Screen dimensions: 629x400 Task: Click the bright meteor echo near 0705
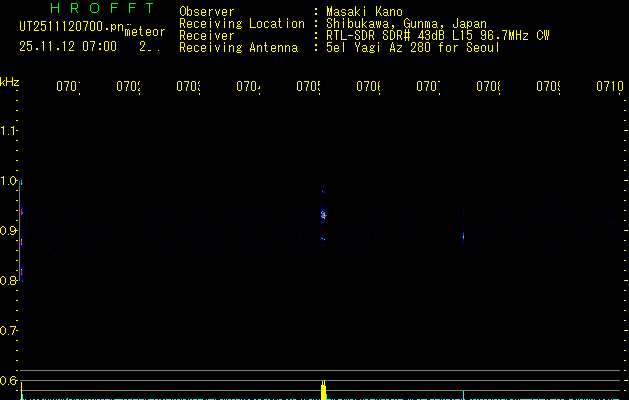323,215
